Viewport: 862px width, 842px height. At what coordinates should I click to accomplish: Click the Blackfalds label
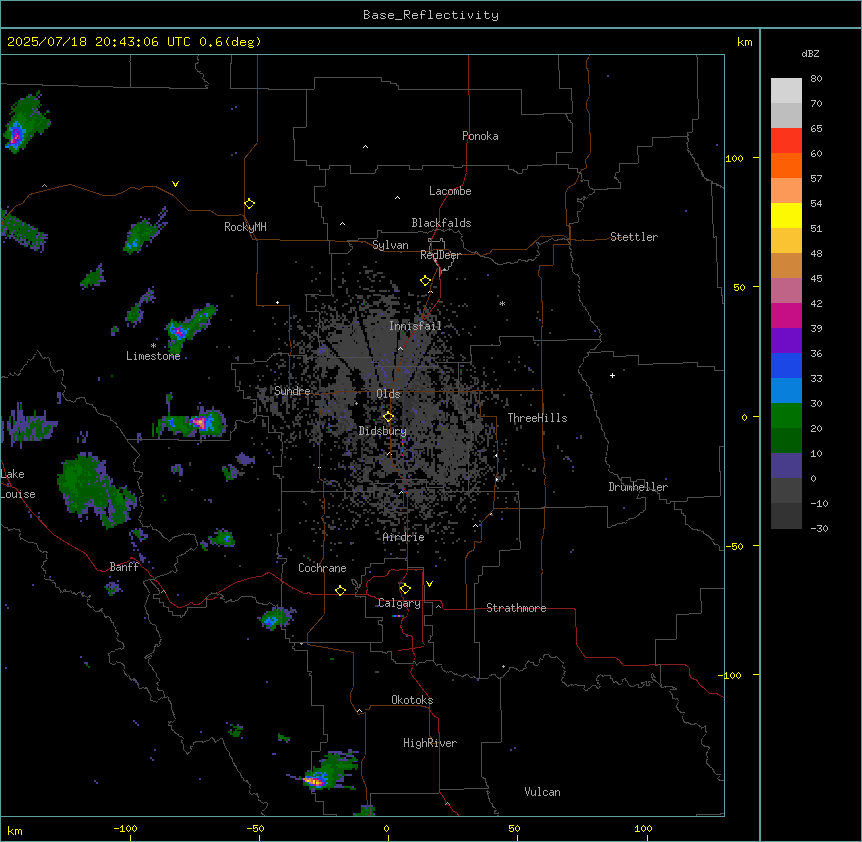coord(441,223)
